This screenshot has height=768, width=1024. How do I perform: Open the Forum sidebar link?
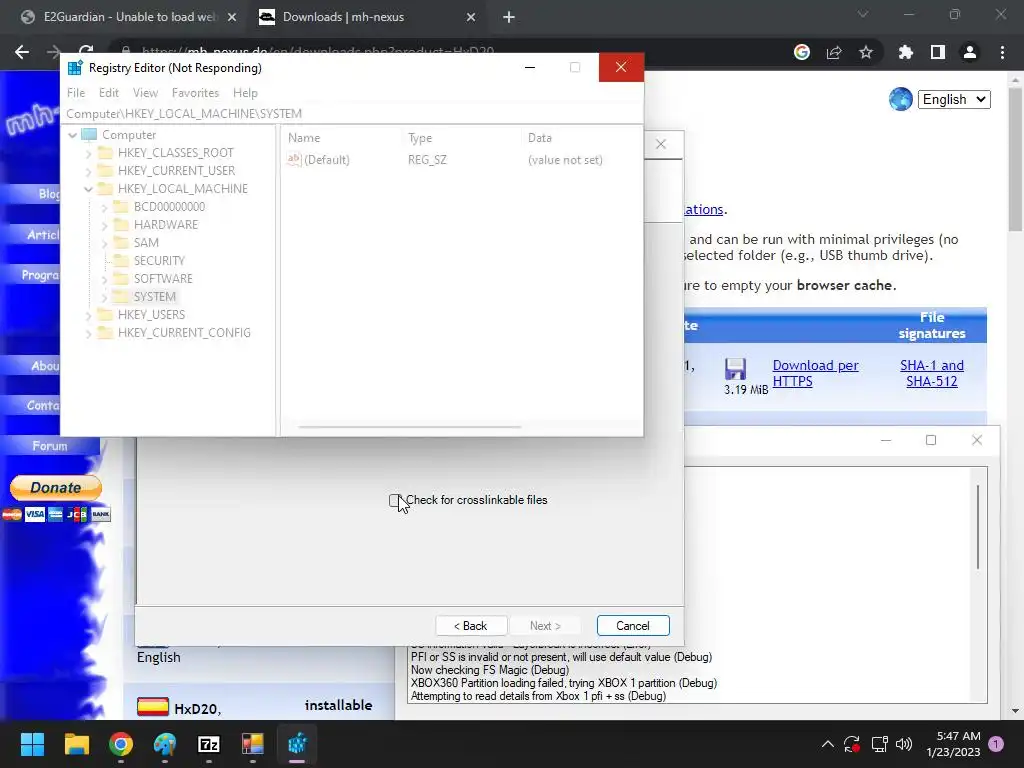coord(50,446)
